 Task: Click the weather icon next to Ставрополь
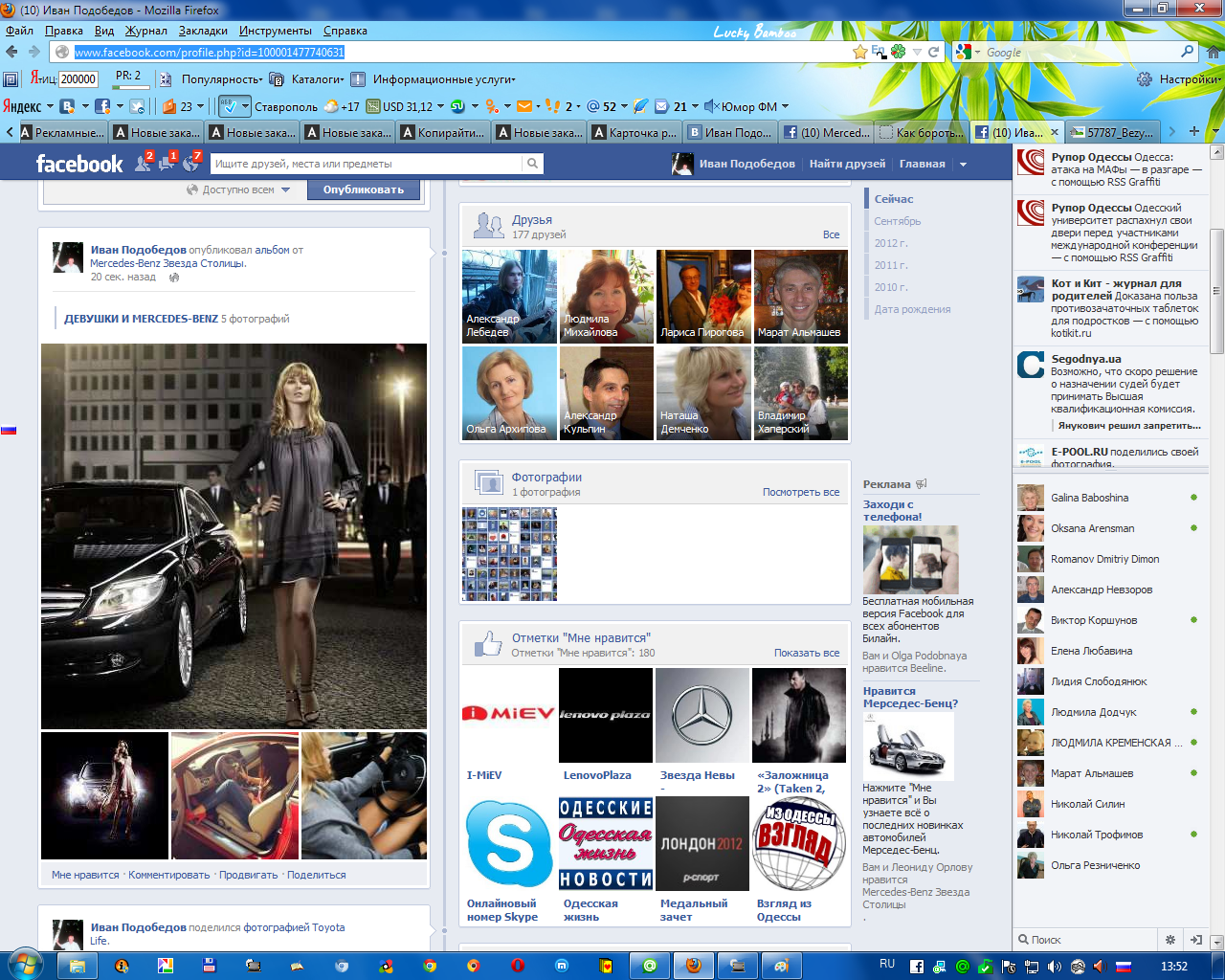[x=331, y=106]
